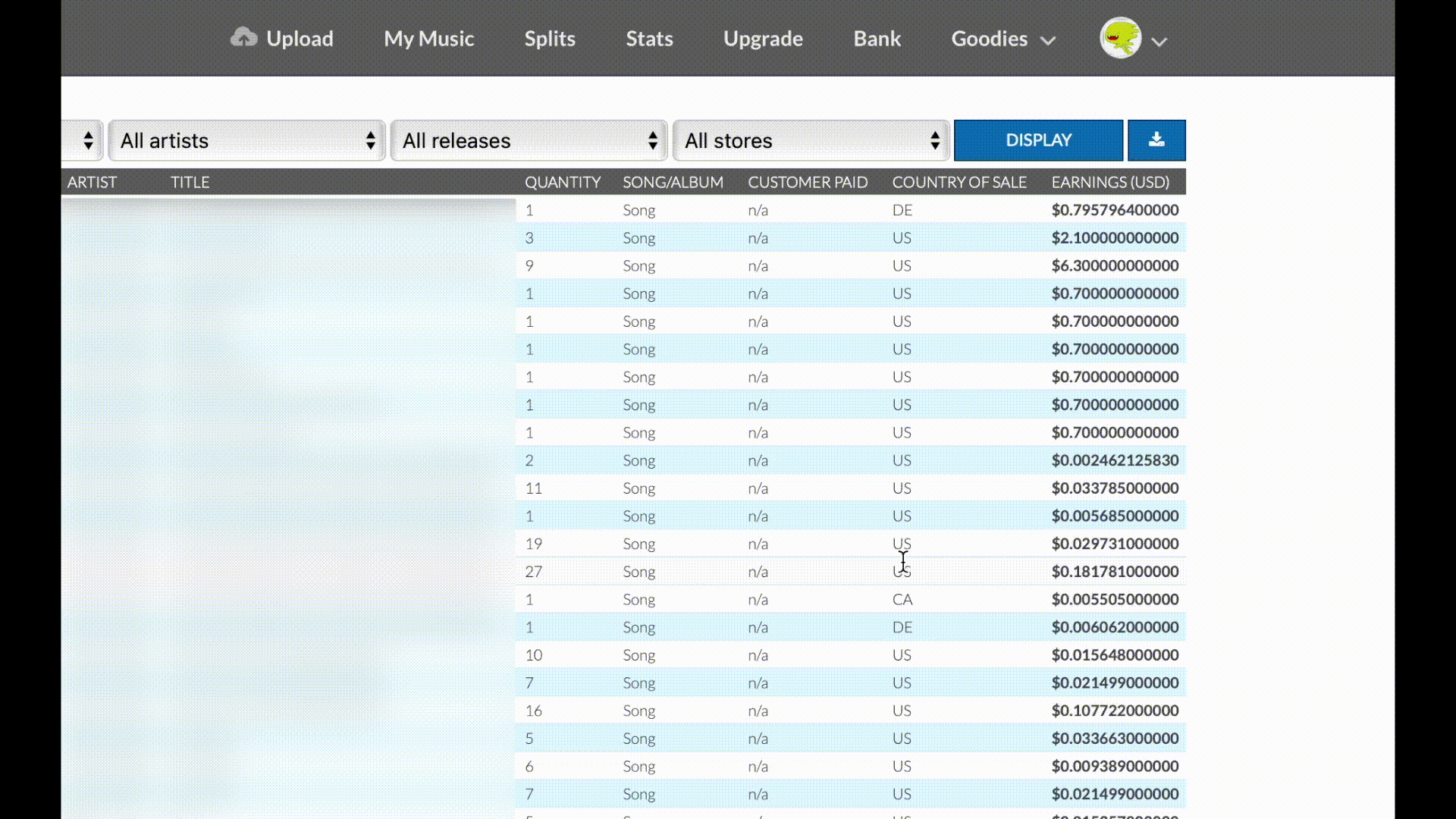
Task: Click the Upload navigation link
Action: (x=300, y=39)
